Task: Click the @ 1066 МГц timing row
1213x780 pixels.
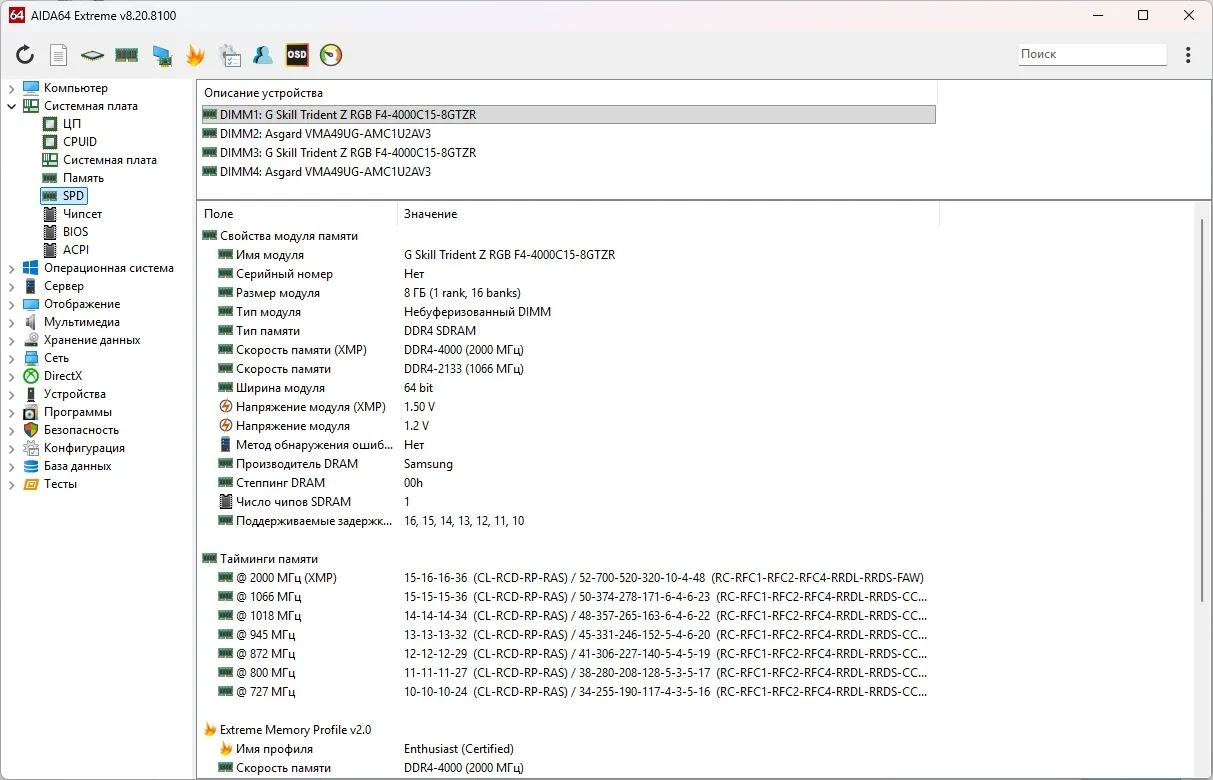Action: 568,597
